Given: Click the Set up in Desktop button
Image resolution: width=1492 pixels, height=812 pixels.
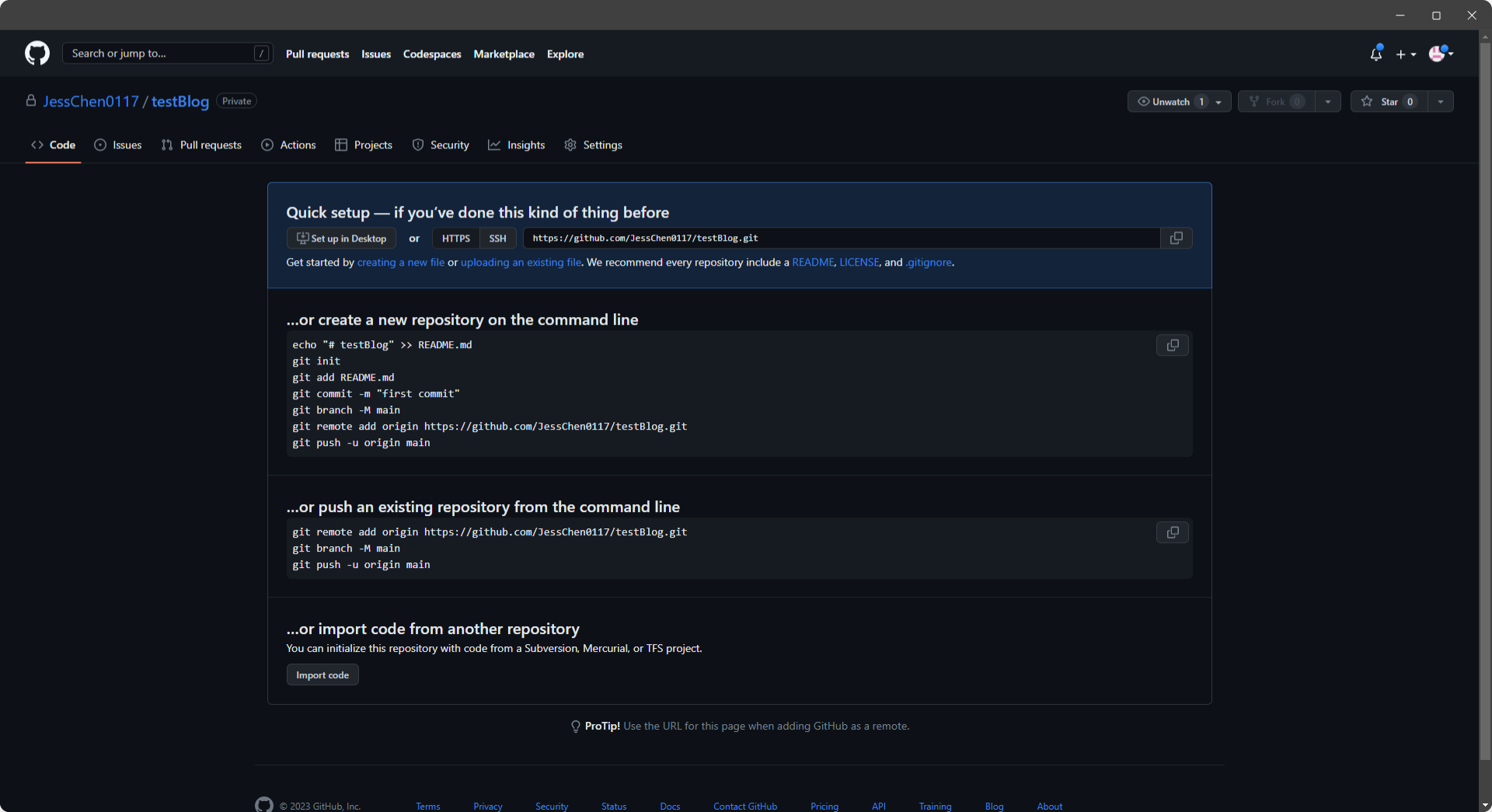Looking at the screenshot, I should (x=341, y=239).
